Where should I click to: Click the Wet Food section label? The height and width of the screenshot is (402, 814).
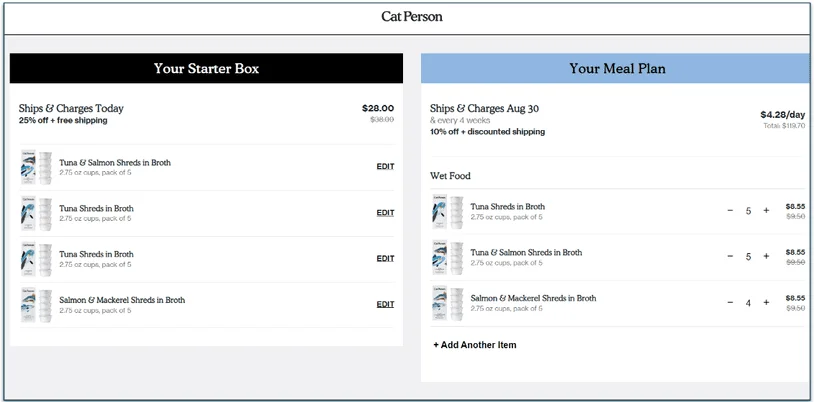pyautogui.click(x=450, y=176)
